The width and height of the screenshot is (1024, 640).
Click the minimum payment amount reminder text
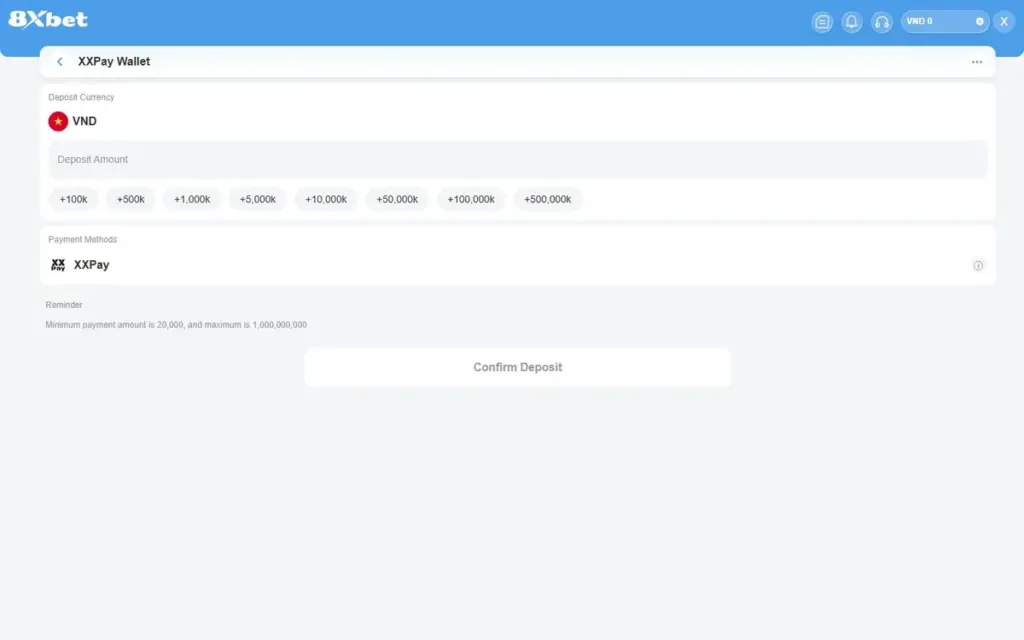pos(176,325)
